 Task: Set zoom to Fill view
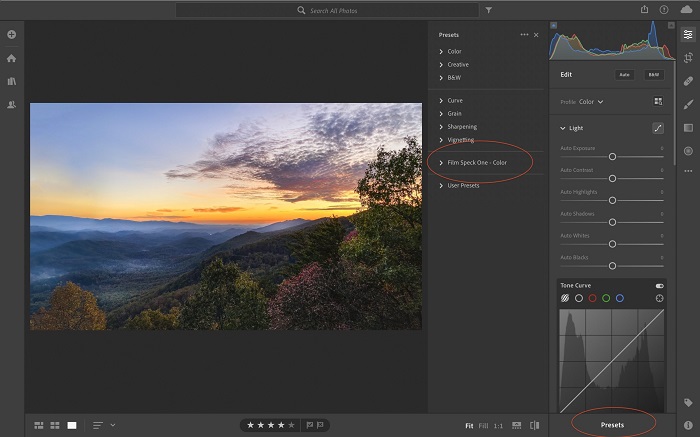(484, 425)
